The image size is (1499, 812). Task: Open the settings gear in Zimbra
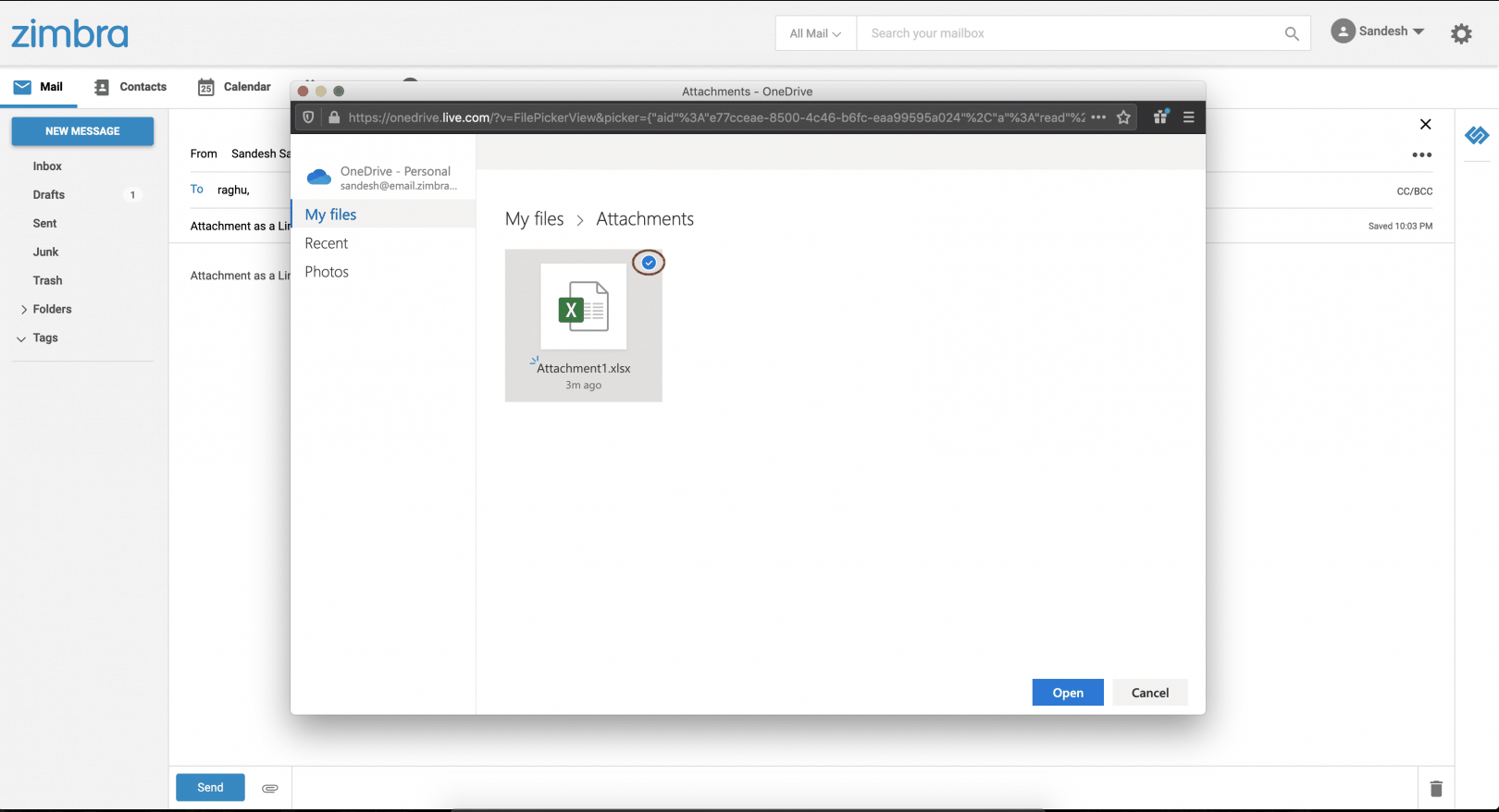coord(1461,34)
